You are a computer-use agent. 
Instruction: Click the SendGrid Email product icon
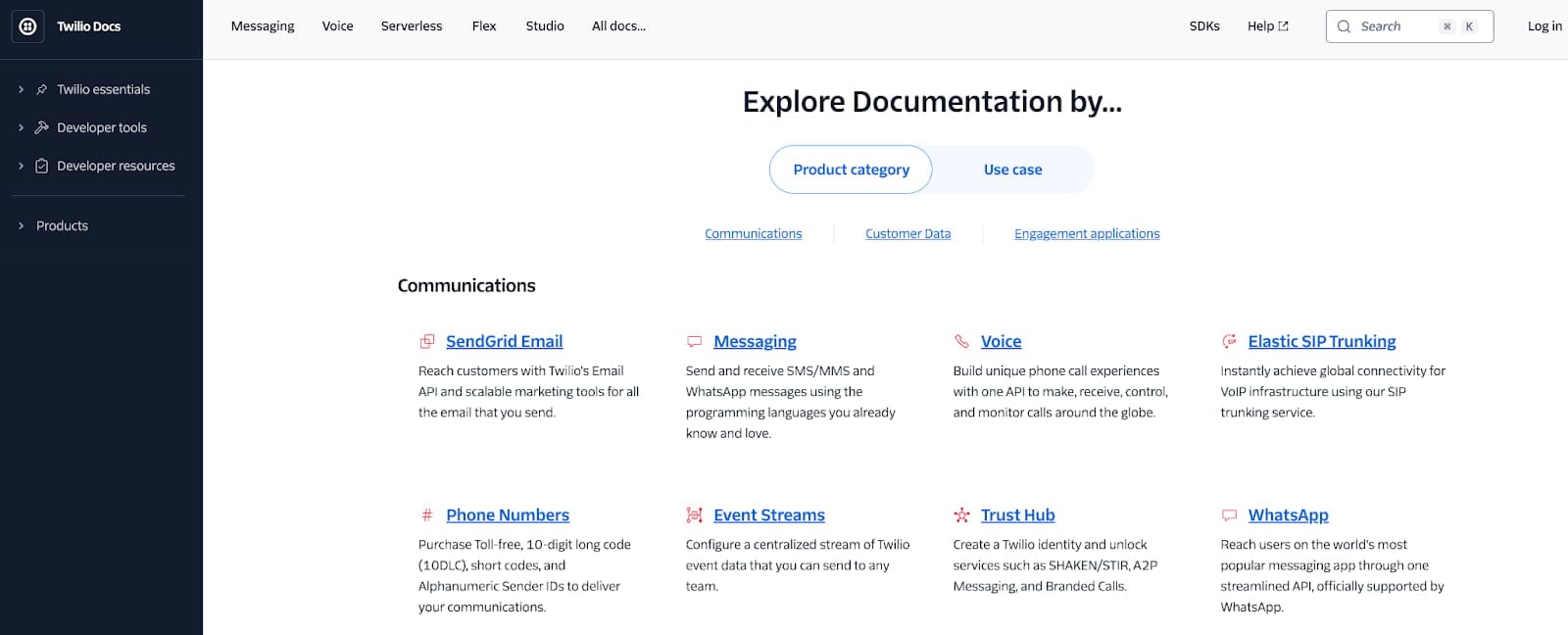tap(427, 341)
